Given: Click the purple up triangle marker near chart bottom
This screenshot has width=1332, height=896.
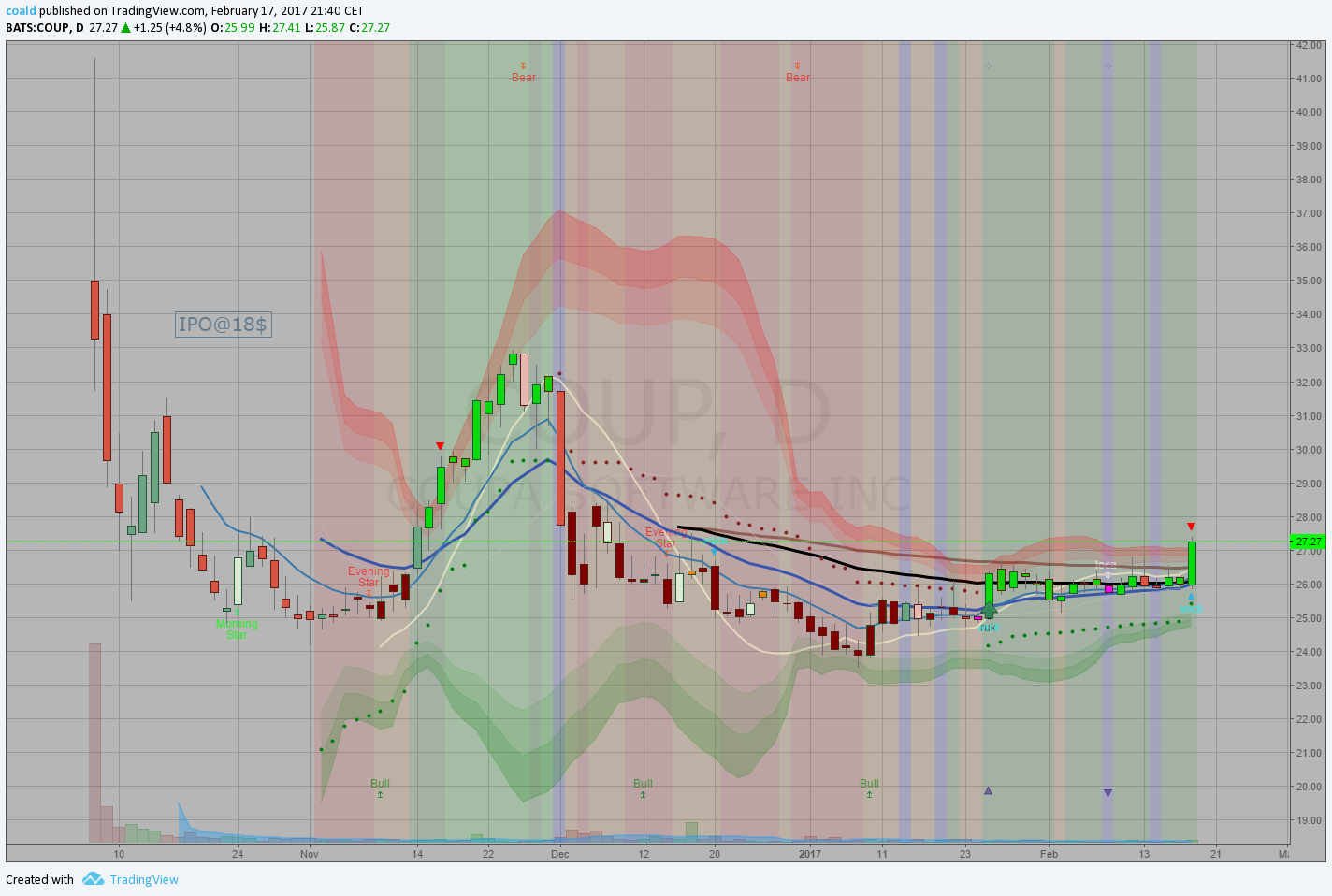Looking at the screenshot, I should (x=988, y=790).
